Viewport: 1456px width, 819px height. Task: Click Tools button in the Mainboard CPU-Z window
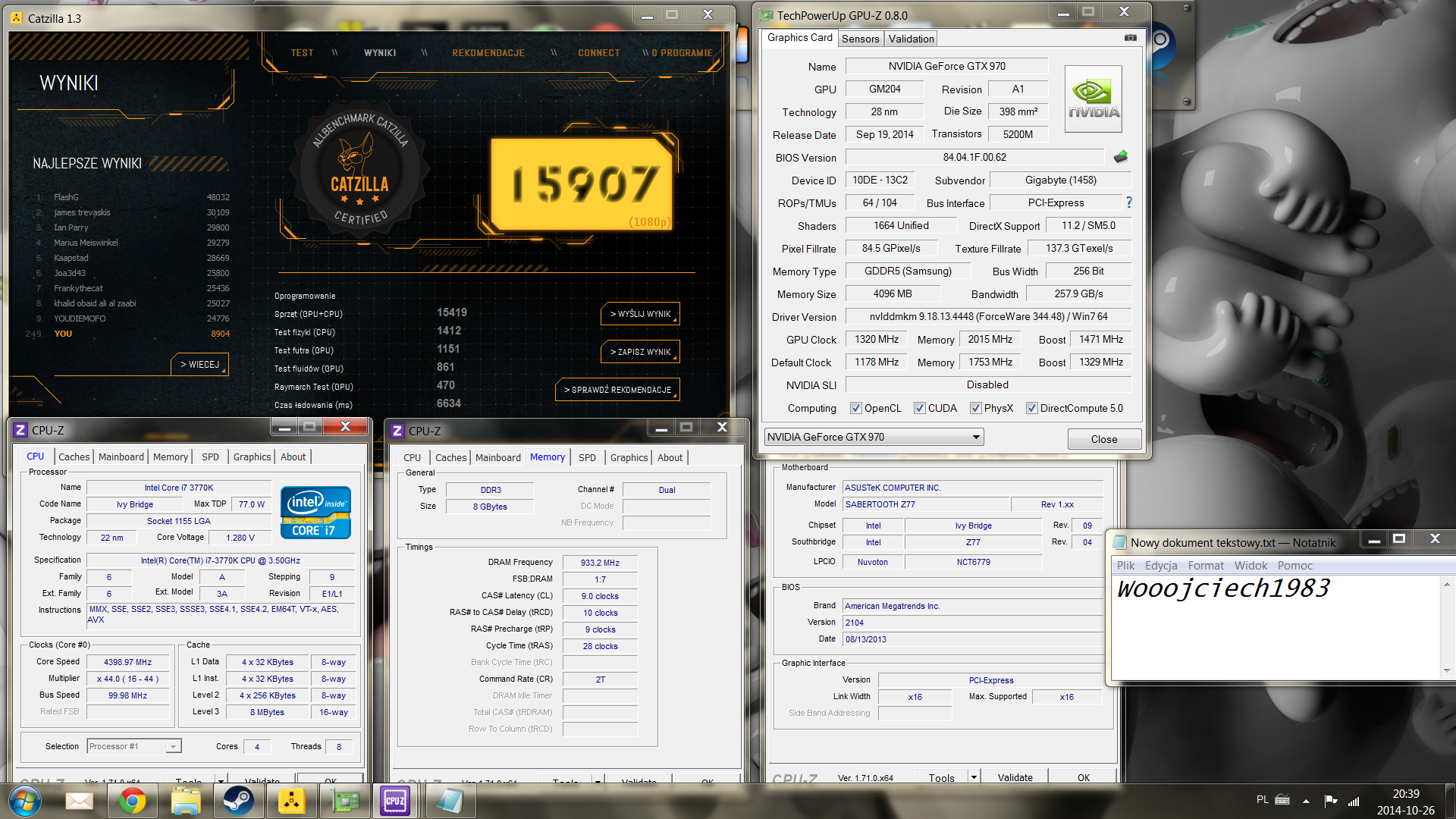[941, 777]
